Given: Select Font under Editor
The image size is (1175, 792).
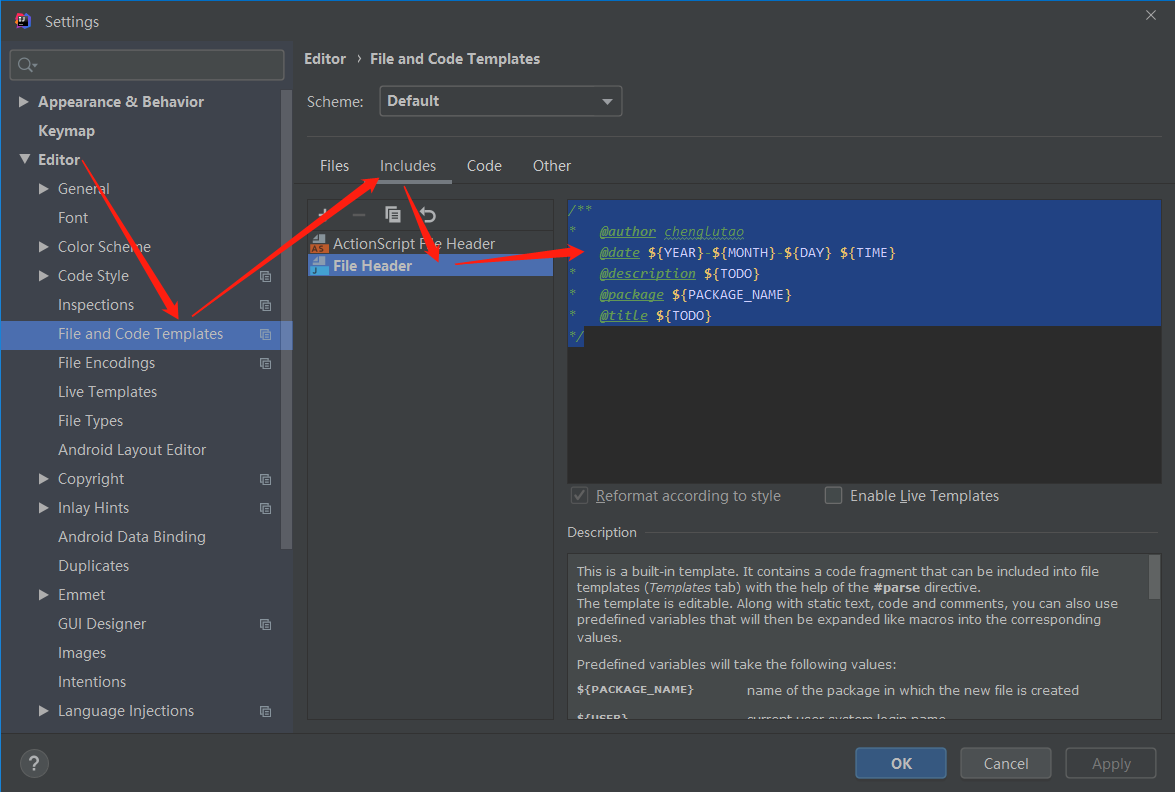Looking at the screenshot, I should coord(73,217).
